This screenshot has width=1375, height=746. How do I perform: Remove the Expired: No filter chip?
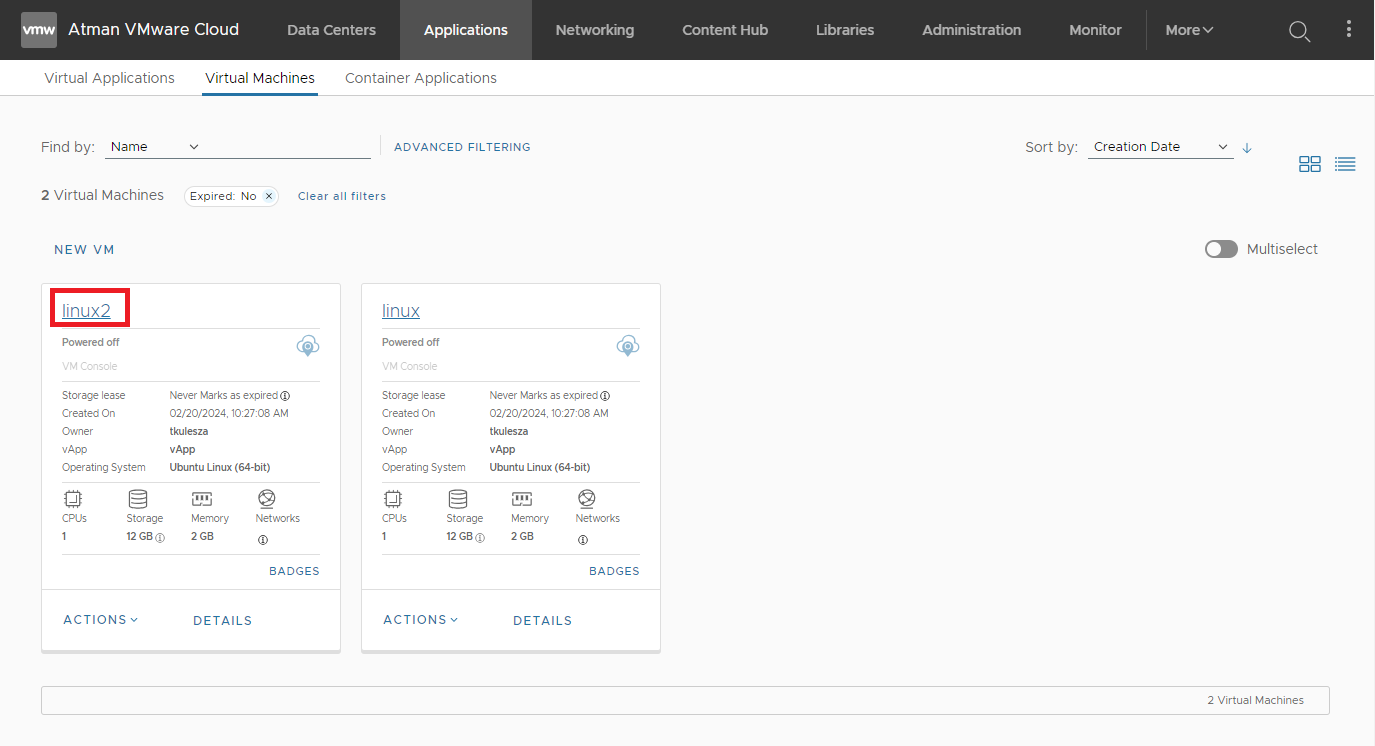point(268,196)
